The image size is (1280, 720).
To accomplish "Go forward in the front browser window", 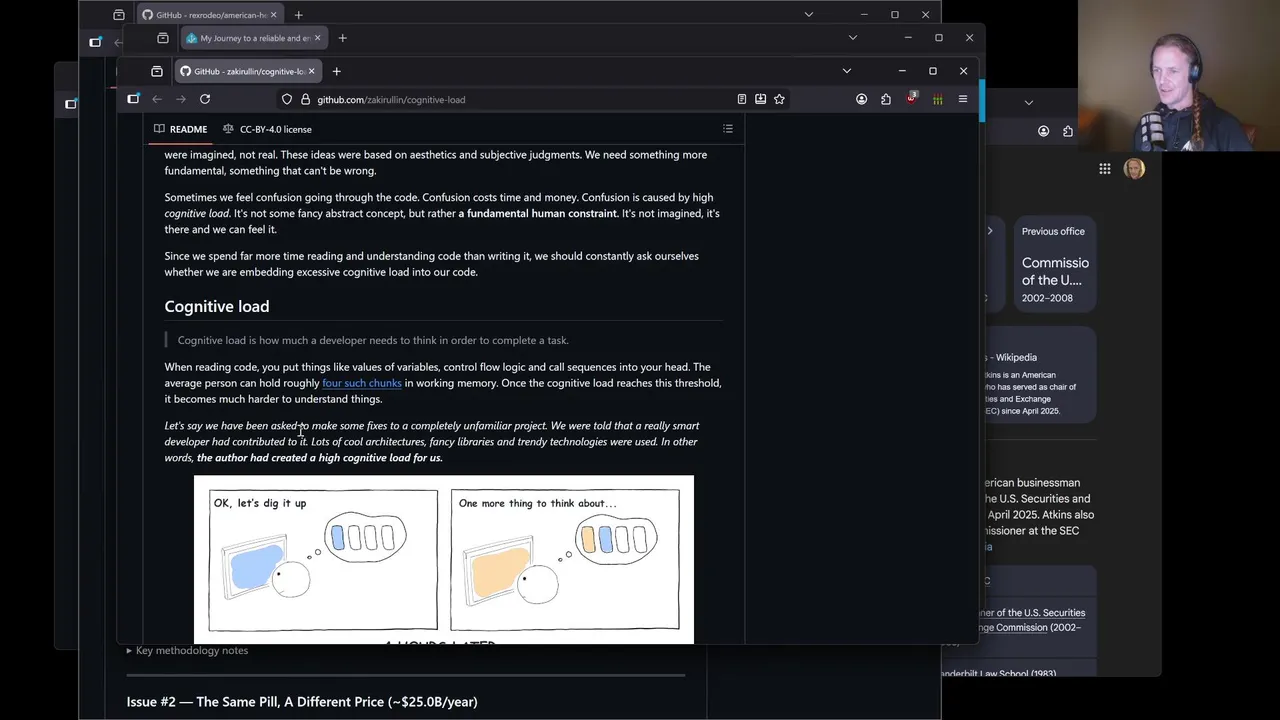I will pos(181,99).
